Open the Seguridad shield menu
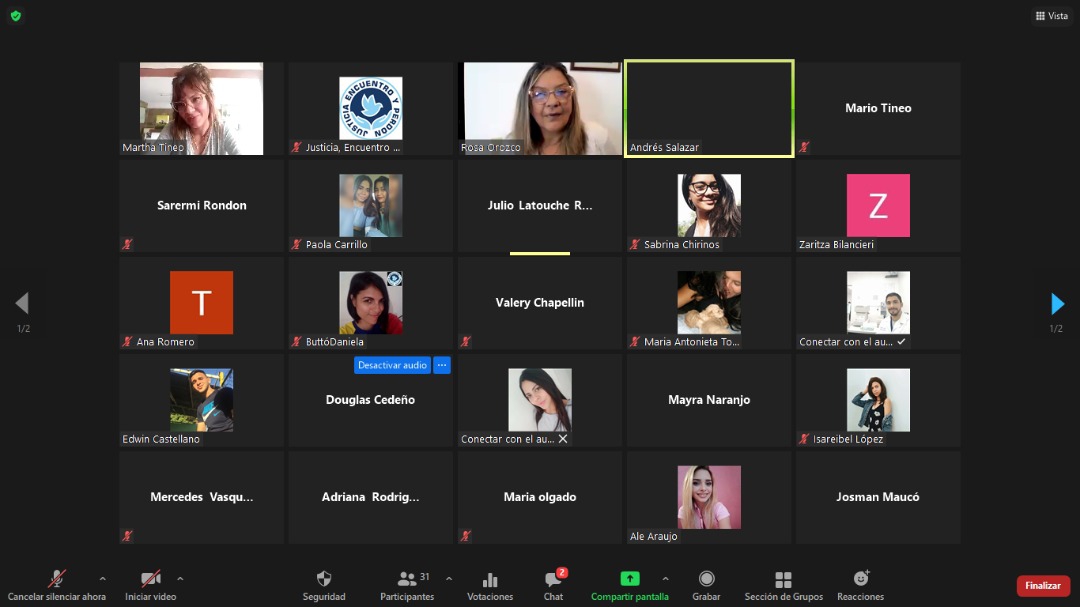 click(324, 586)
